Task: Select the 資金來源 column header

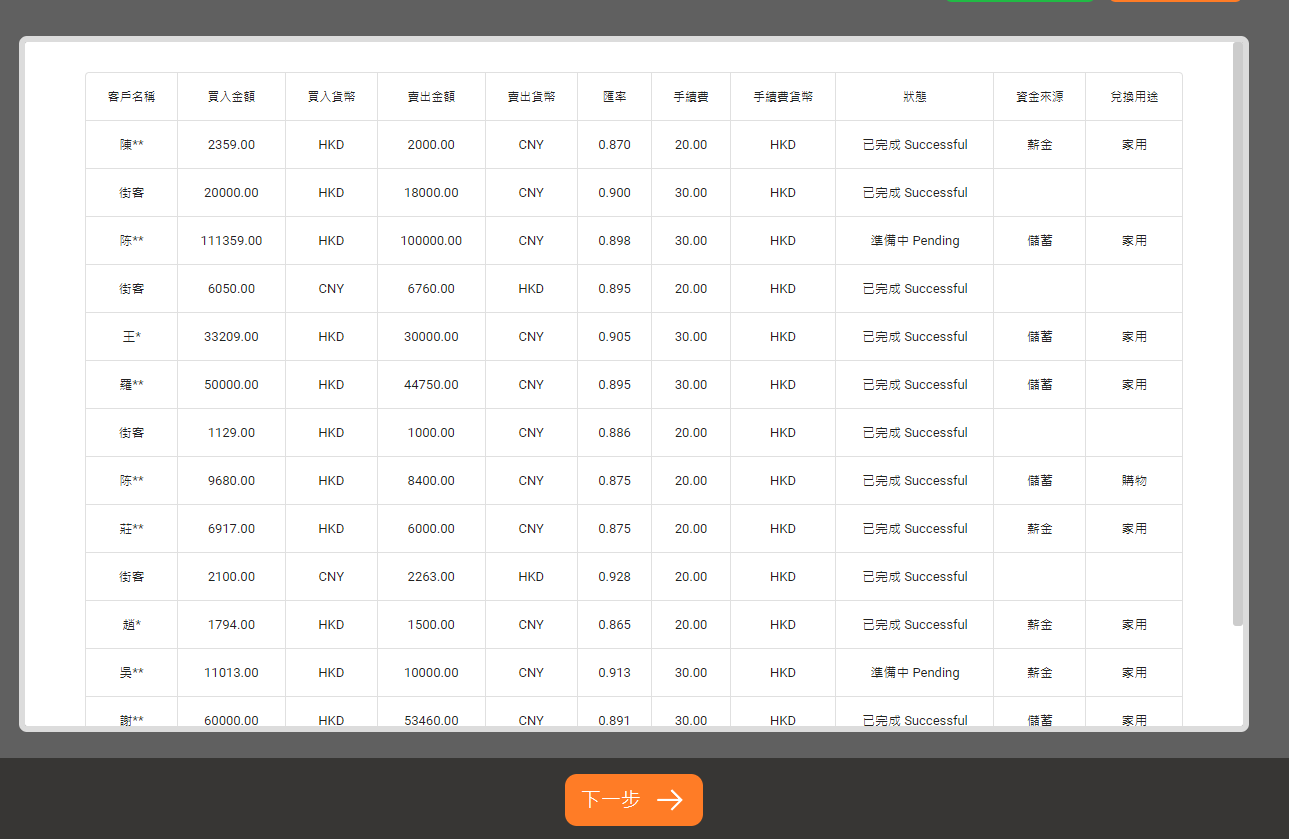Action: point(1039,97)
